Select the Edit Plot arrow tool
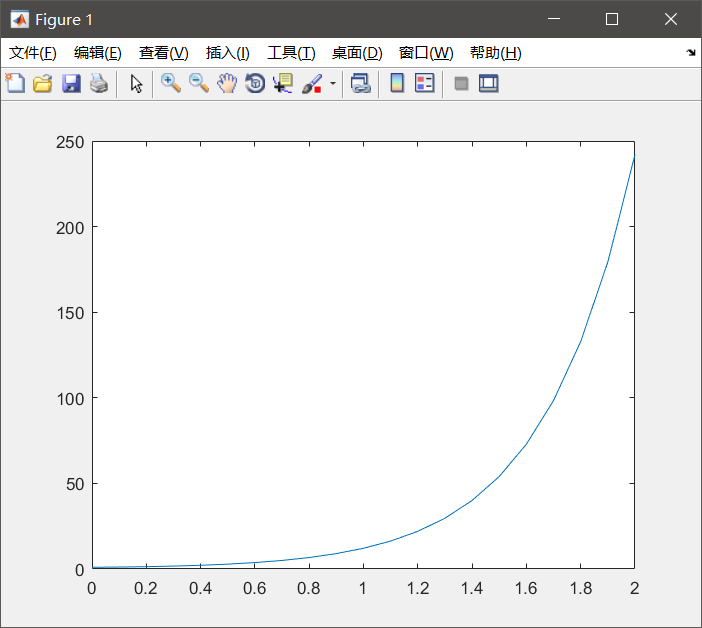The height and width of the screenshot is (628, 702). [136, 83]
